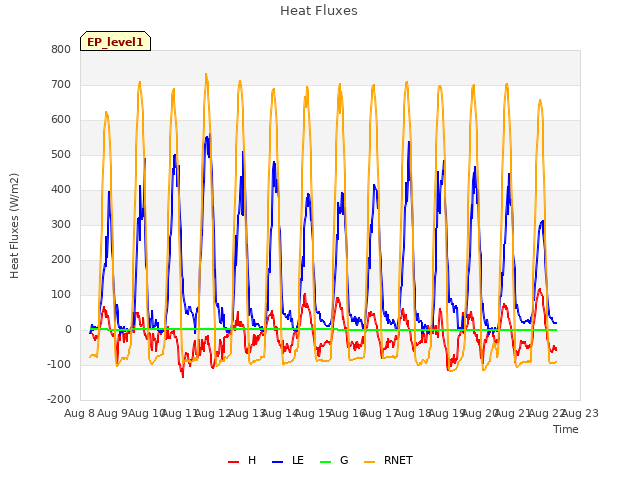The image size is (640, 480).
Task: Click the highest orange RNET peak near Aug 12
Action: (206, 74)
